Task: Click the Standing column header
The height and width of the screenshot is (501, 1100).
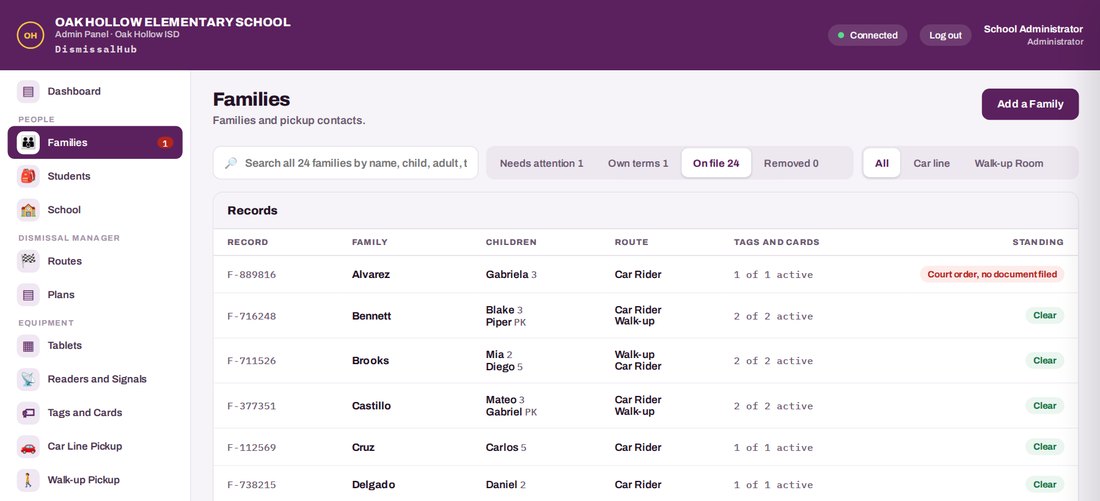Action: [1038, 242]
